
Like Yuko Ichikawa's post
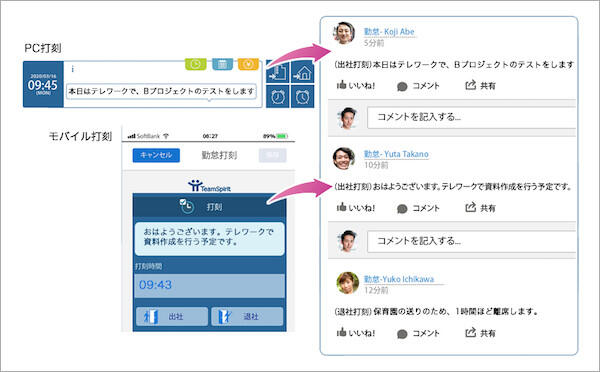356,333
